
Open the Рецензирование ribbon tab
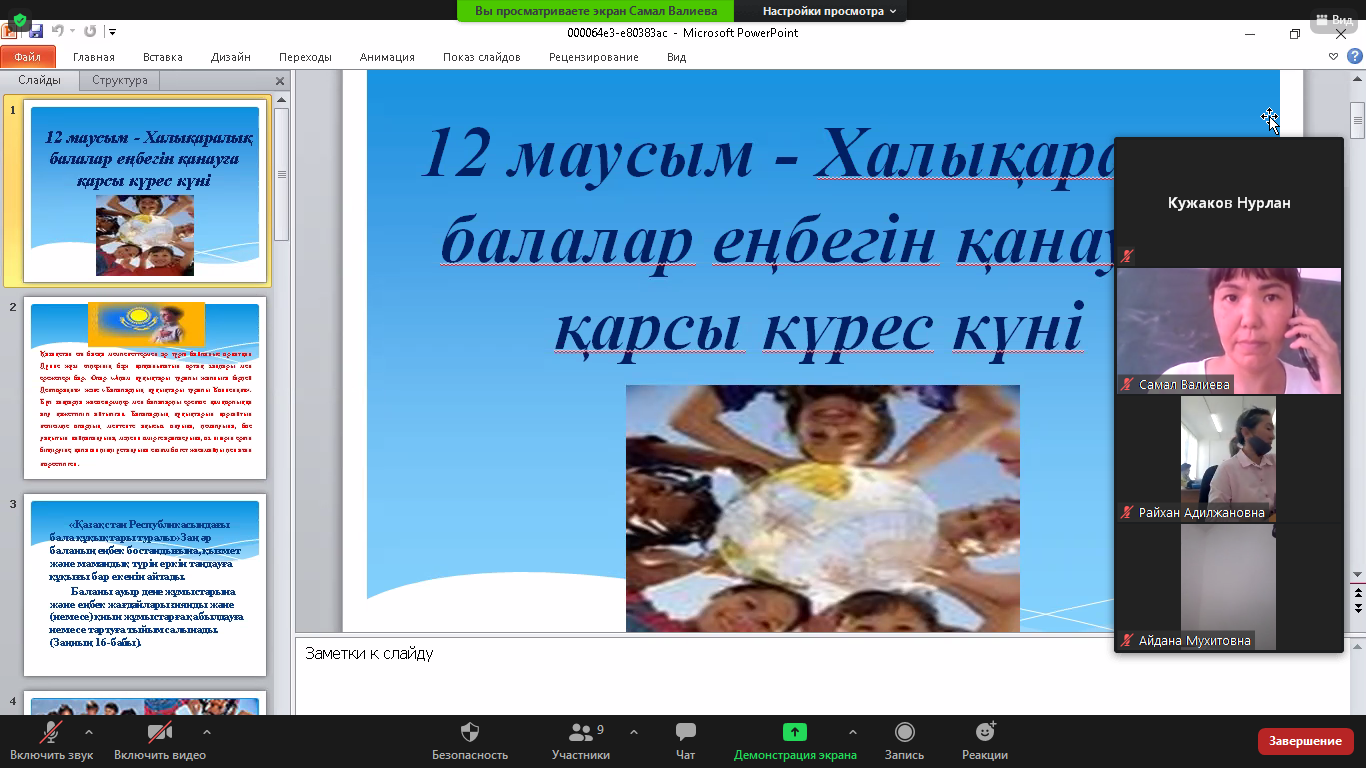coord(594,57)
